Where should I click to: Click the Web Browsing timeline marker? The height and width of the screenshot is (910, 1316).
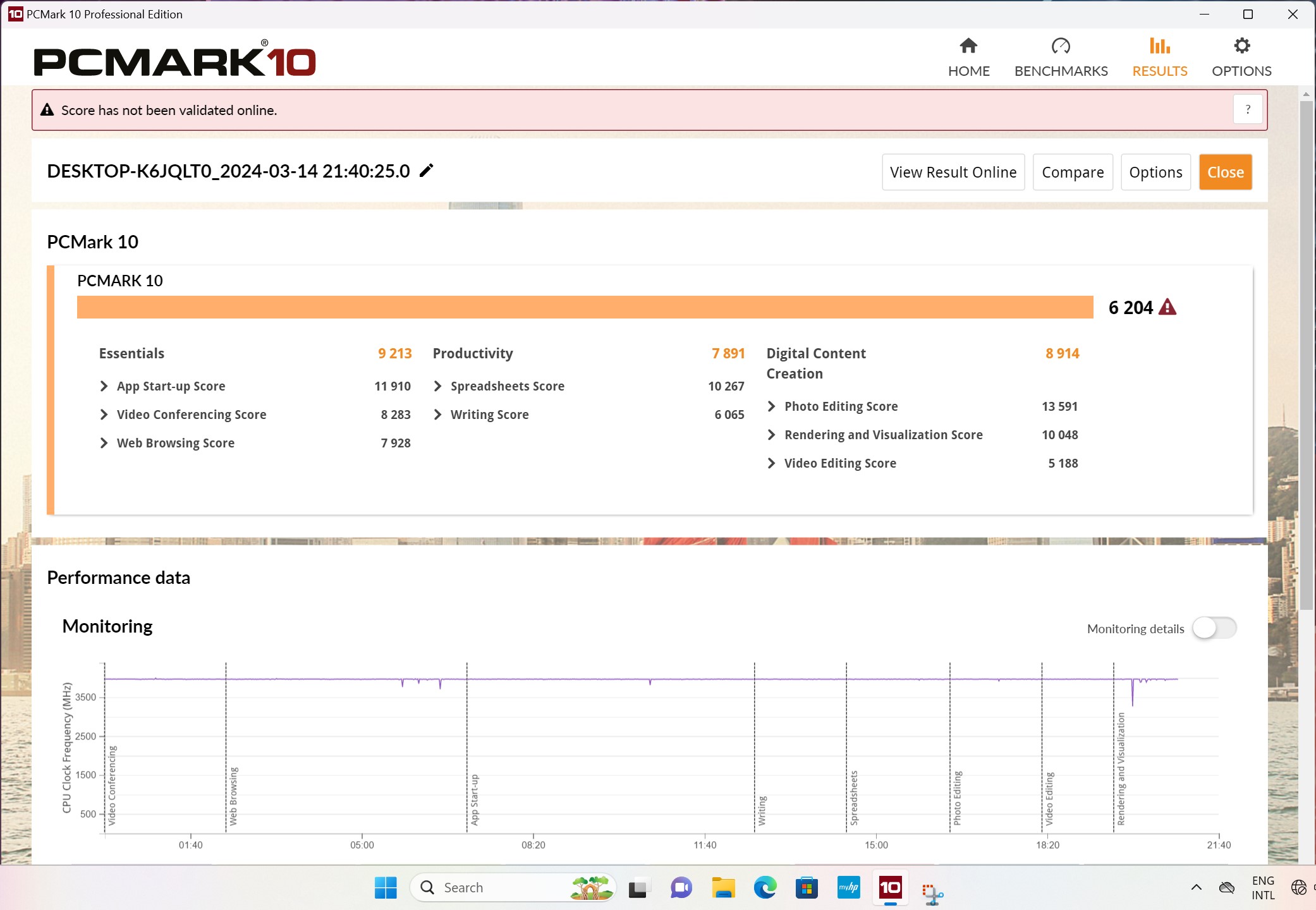[233, 796]
